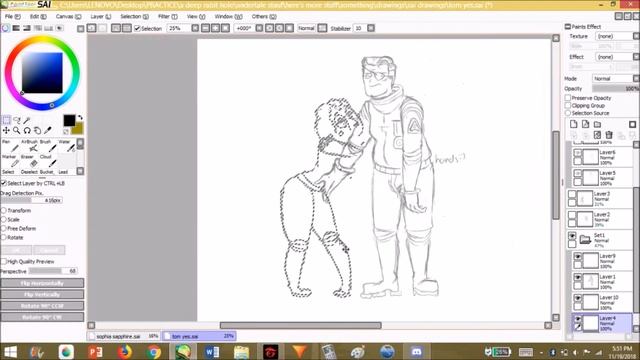Select the Color Picker eyedropper tool
The height and width of the screenshot is (360, 640).
[x=48, y=130]
